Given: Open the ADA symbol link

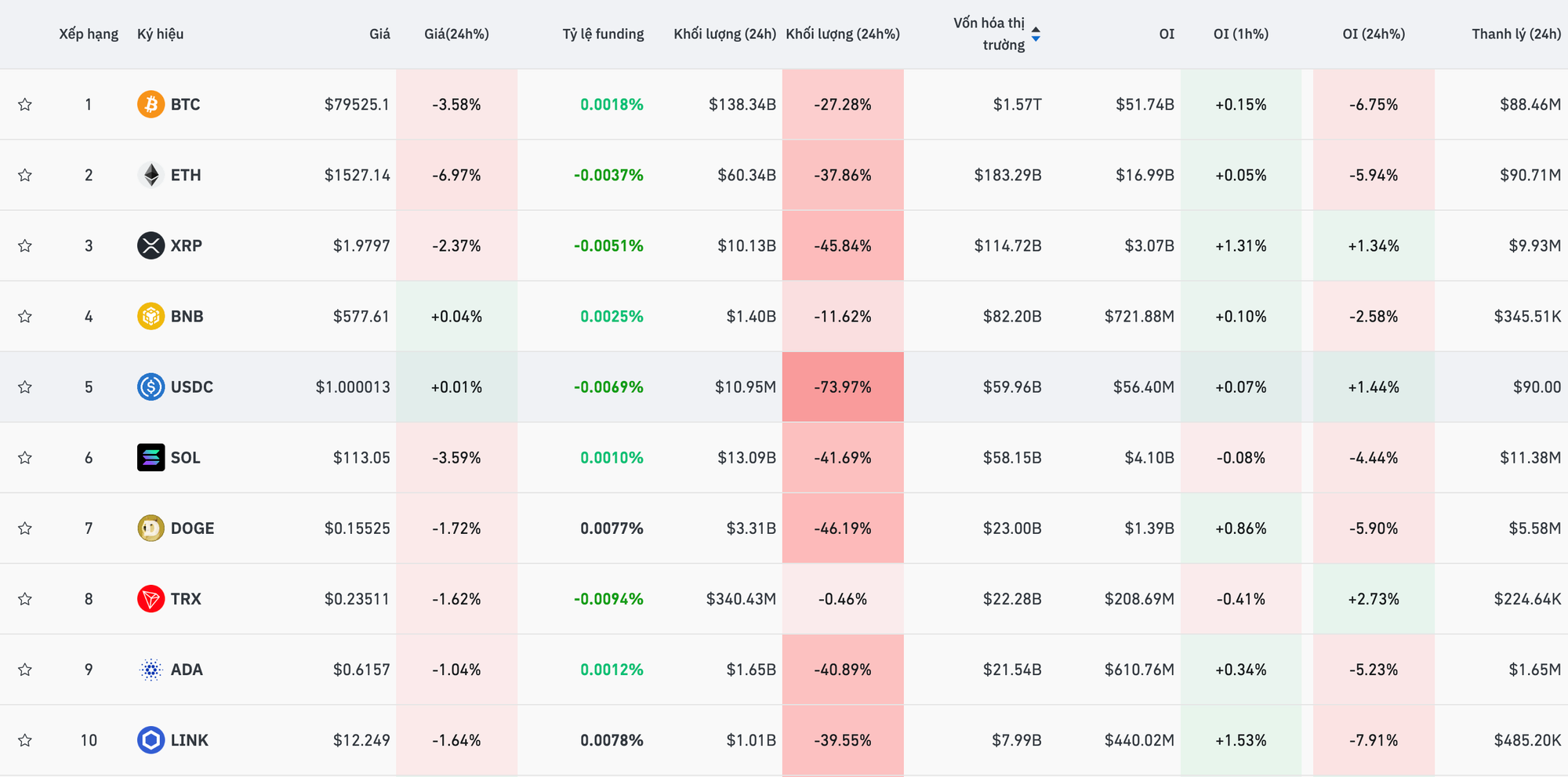Looking at the screenshot, I should (x=187, y=670).
